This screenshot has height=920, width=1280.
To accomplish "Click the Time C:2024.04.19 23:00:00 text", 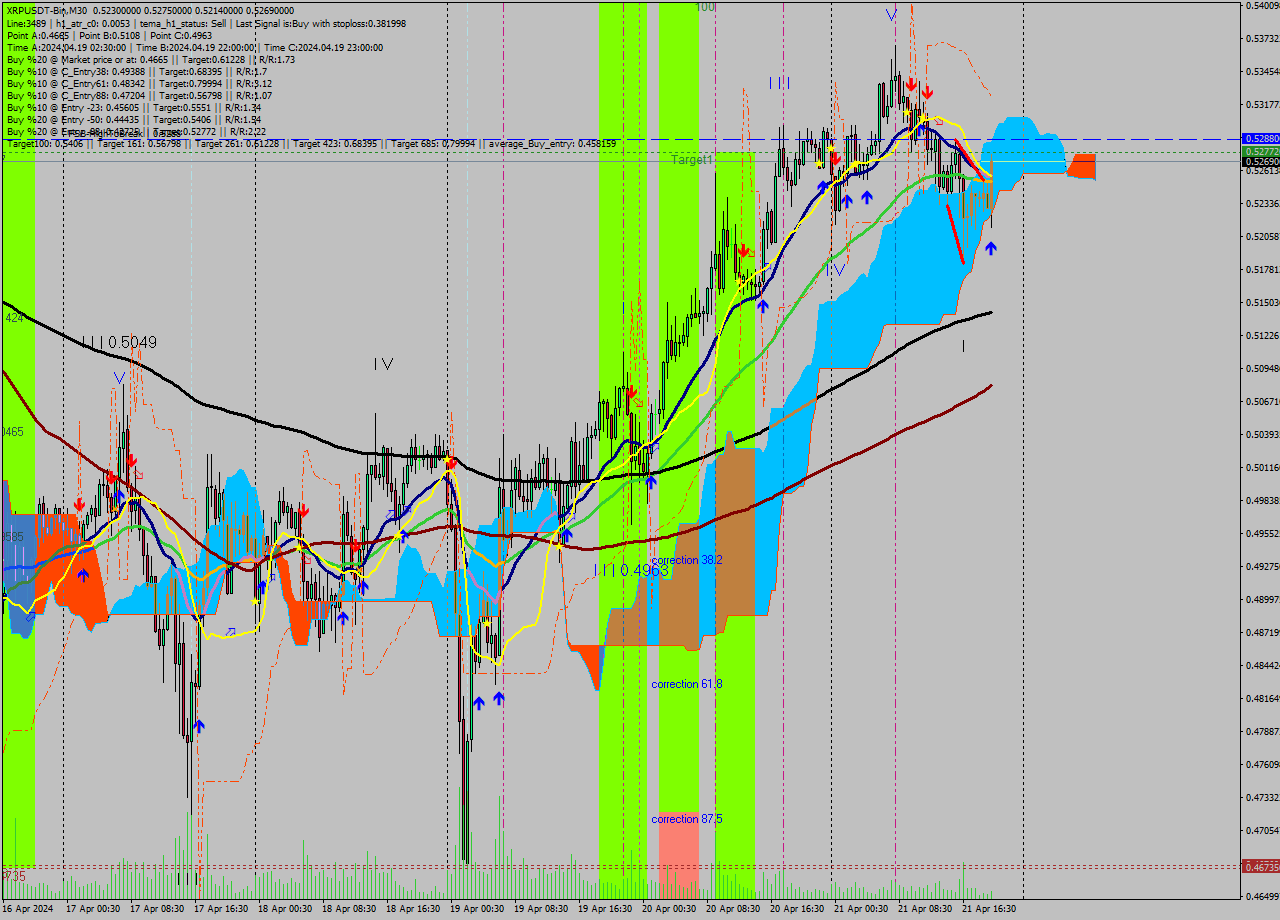I will pyautogui.click(x=323, y=46).
